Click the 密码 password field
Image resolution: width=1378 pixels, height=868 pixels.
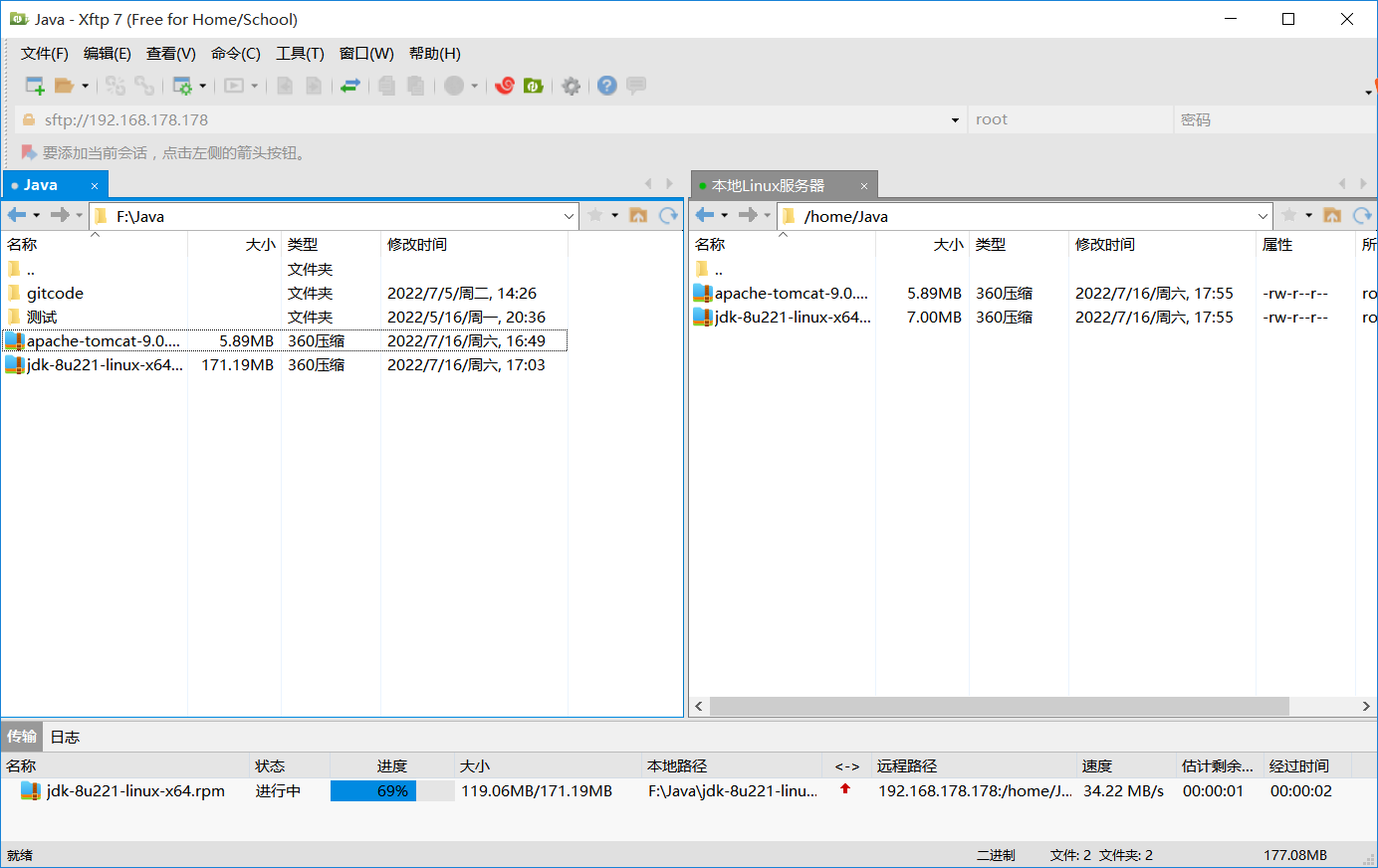(x=1273, y=119)
